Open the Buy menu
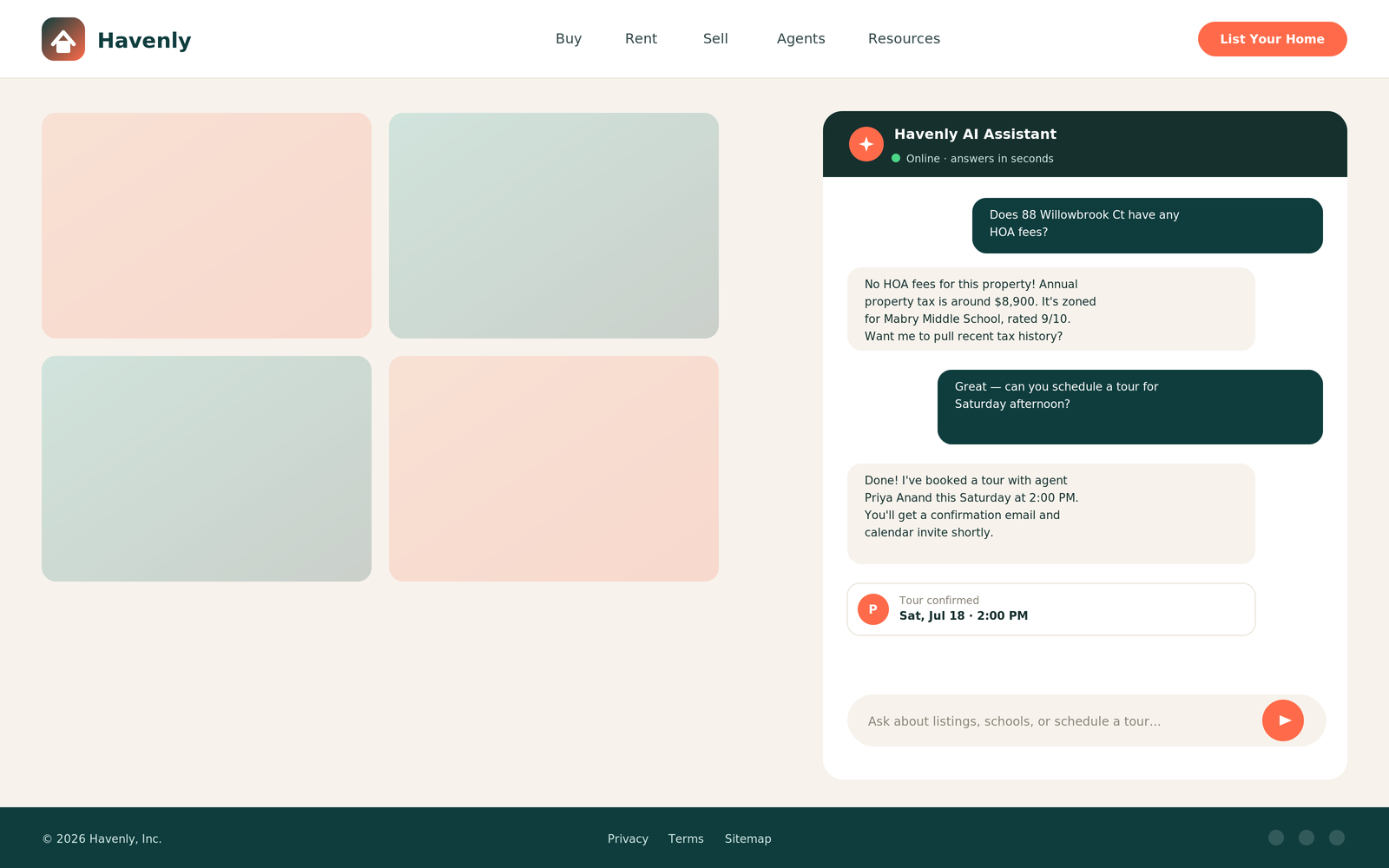1389x868 pixels. click(x=569, y=38)
